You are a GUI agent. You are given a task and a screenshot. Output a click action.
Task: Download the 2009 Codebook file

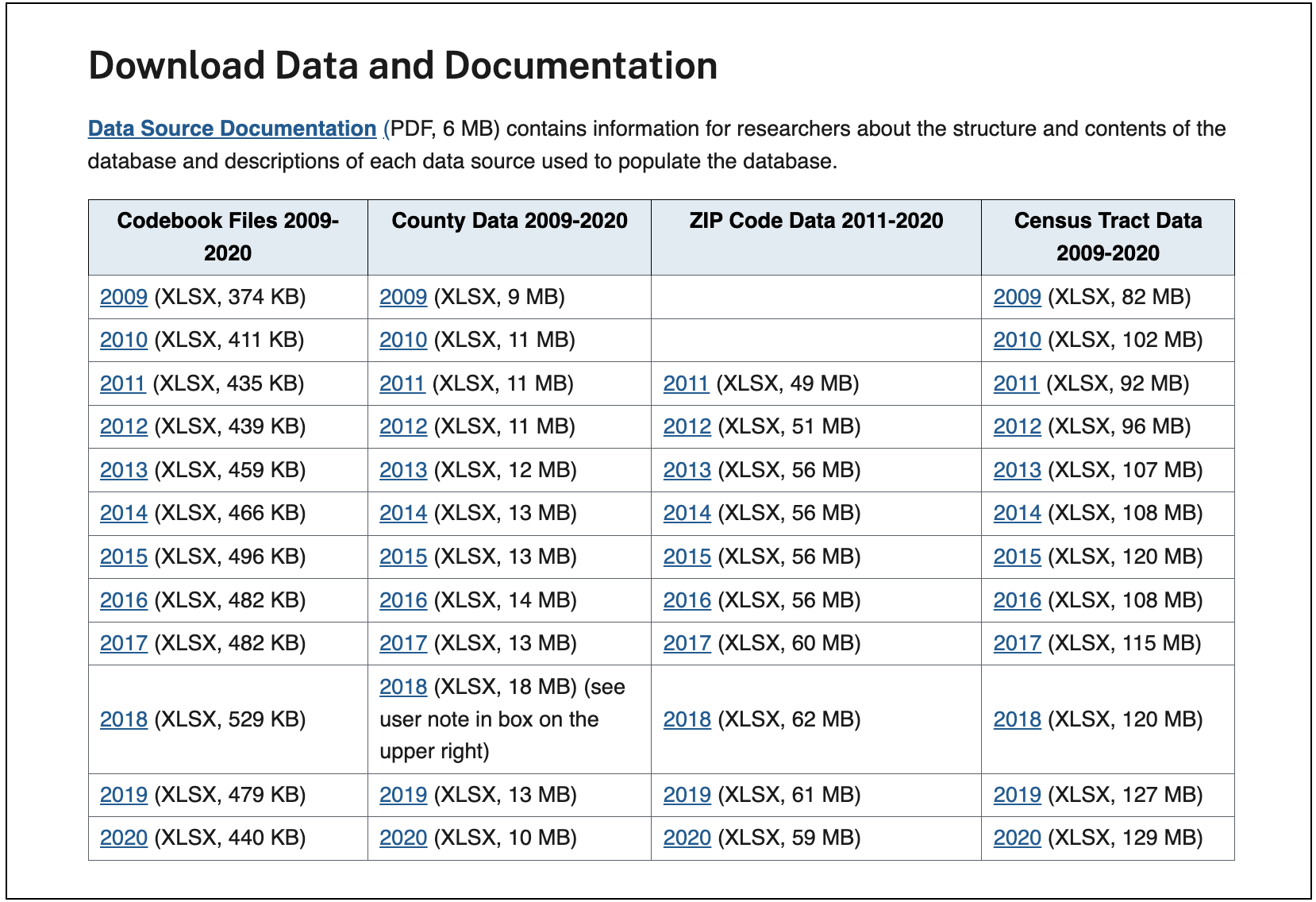click(124, 297)
